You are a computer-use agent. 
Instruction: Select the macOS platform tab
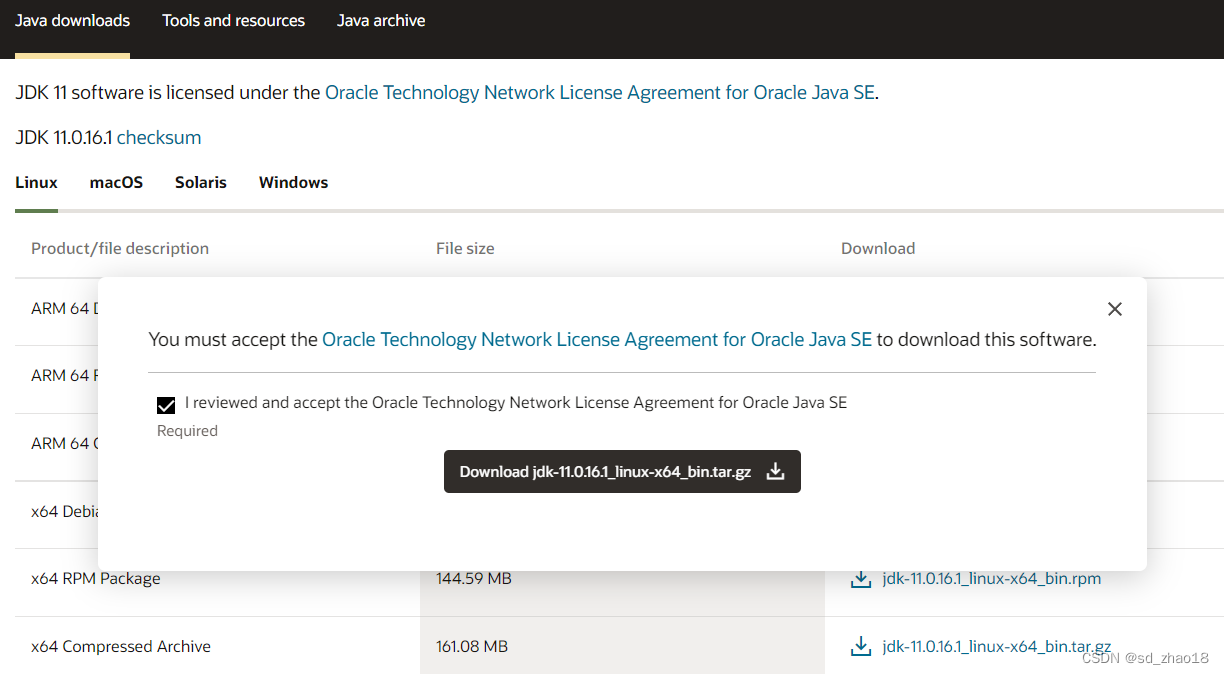tap(116, 183)
